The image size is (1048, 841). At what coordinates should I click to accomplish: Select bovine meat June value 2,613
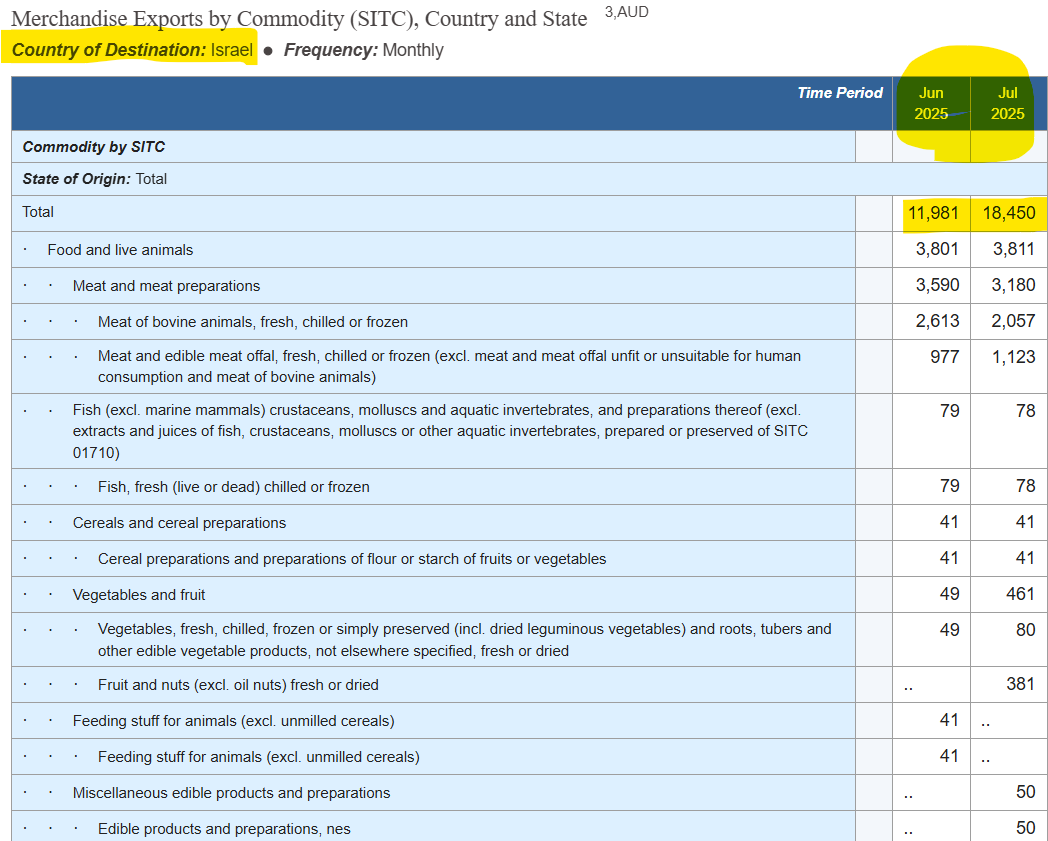[937, 322]
